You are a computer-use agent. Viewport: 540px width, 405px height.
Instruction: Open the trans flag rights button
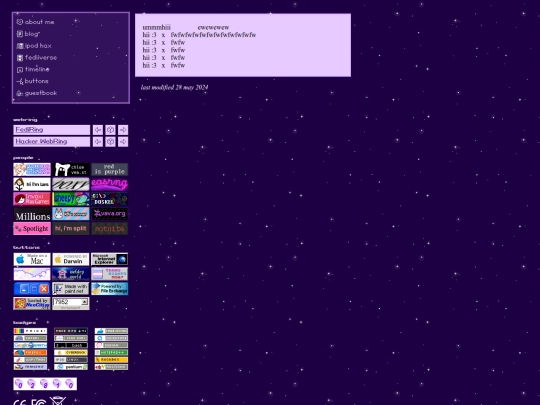[x=110, y=274]
